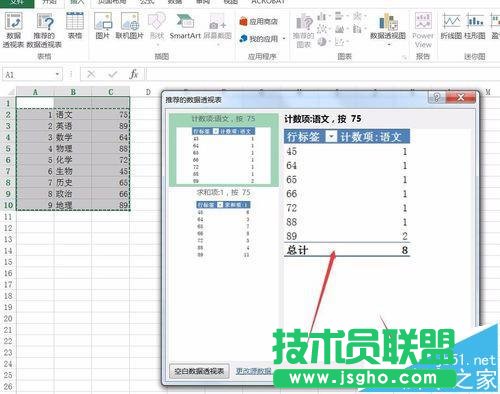Select column B header
Screen dimensions: 500x394
tap(73, 92)
